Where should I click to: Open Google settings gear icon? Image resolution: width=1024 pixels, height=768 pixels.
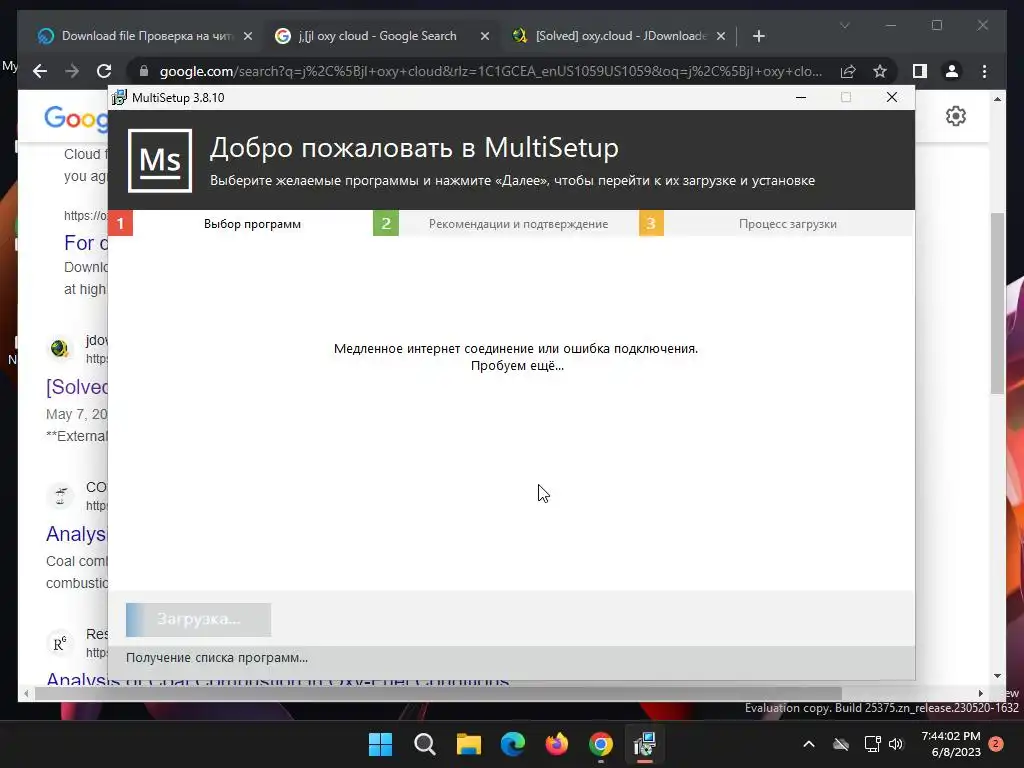point(955,116)
